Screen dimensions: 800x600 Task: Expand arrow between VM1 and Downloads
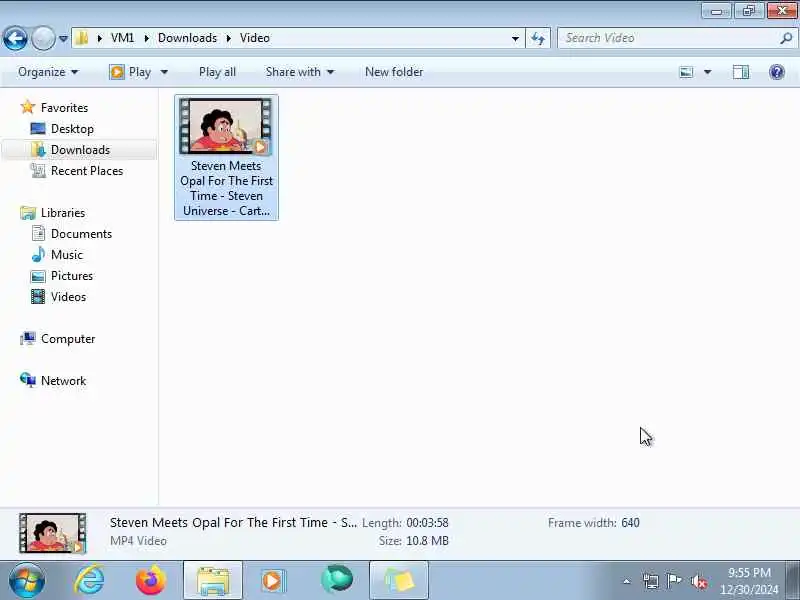[x=146, y=38]
